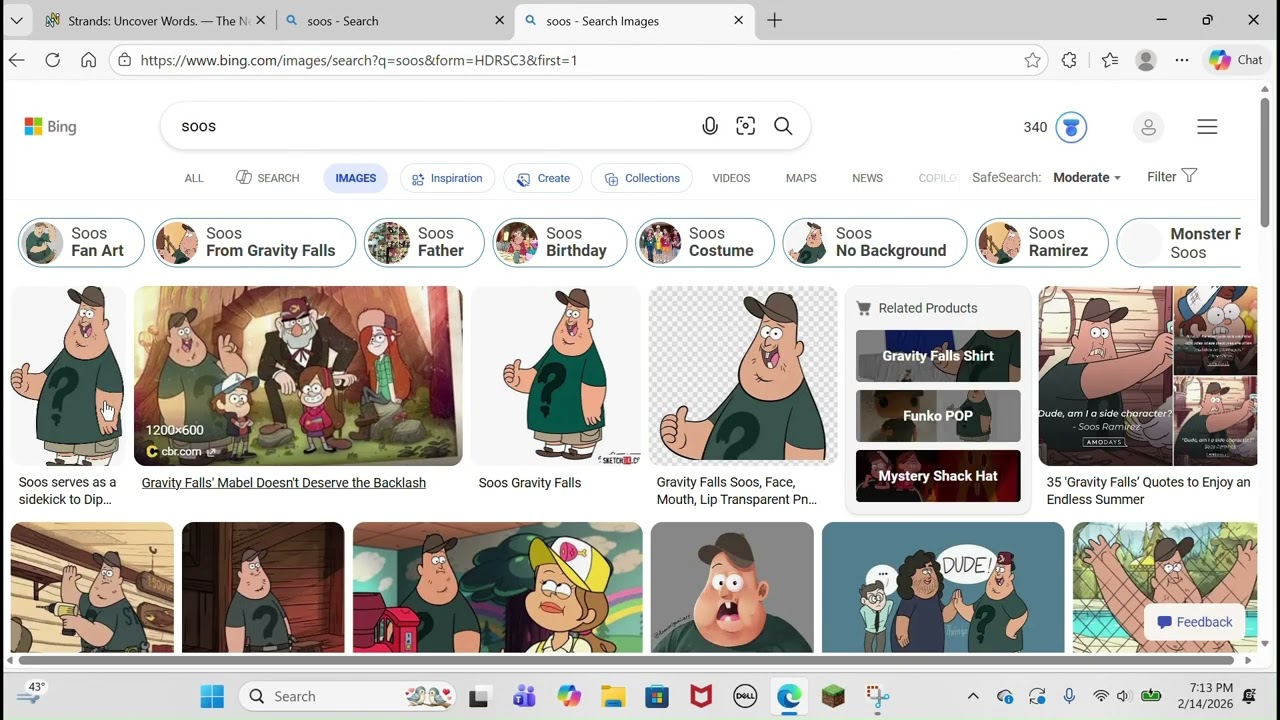Switch to the ALL results tab
This screenshot has width=1280, height=720.
194,178
